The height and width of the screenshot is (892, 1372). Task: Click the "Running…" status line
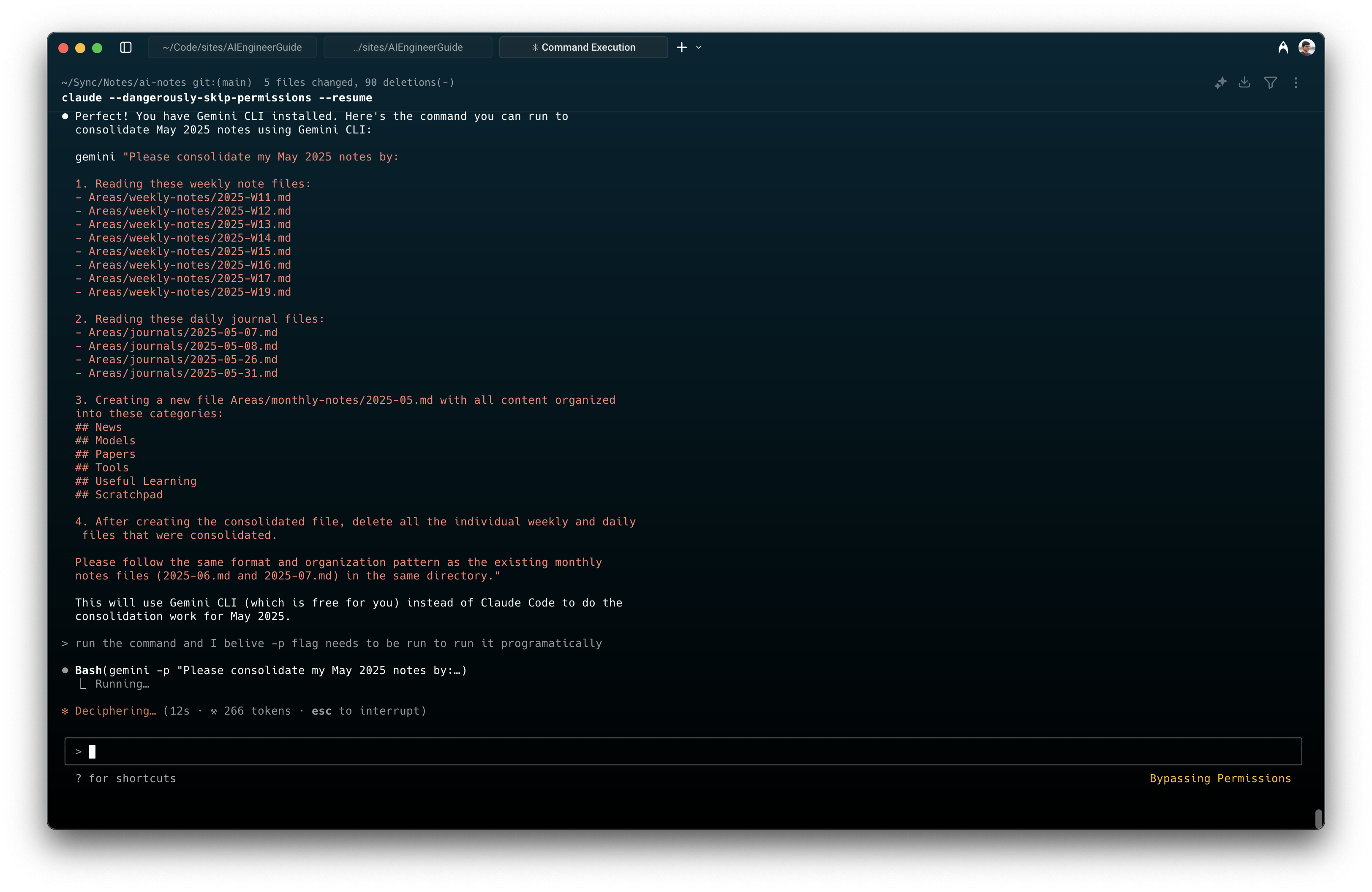[x=122, y=684]
